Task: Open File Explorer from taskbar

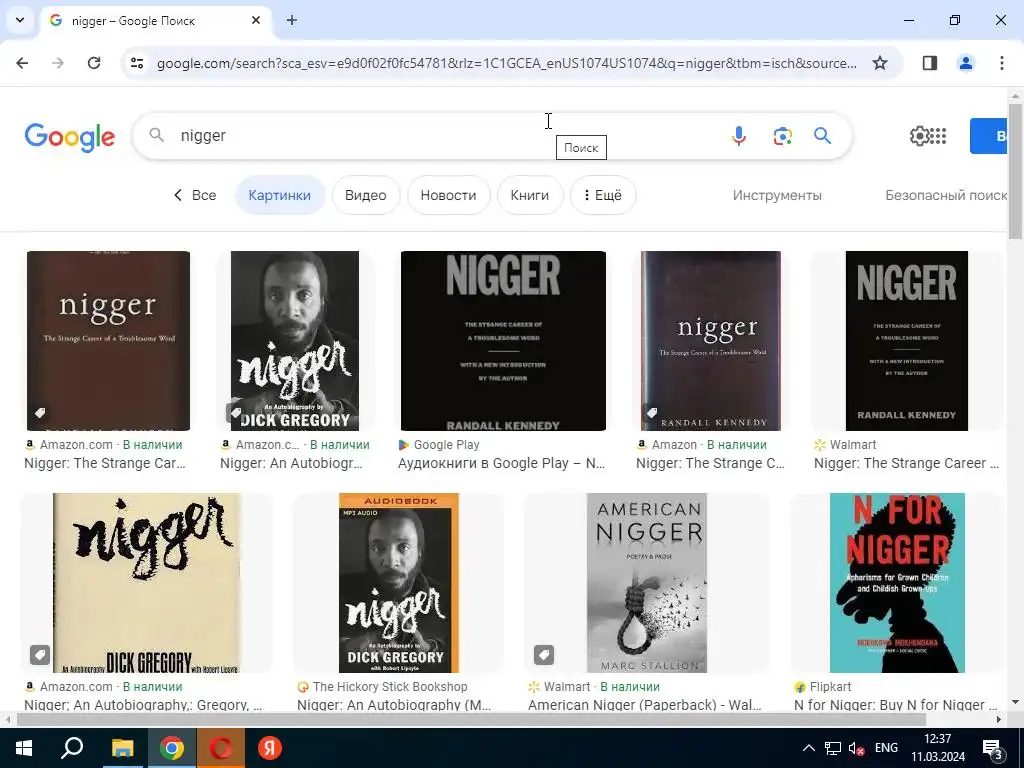Action: click(x=122, y=748)
